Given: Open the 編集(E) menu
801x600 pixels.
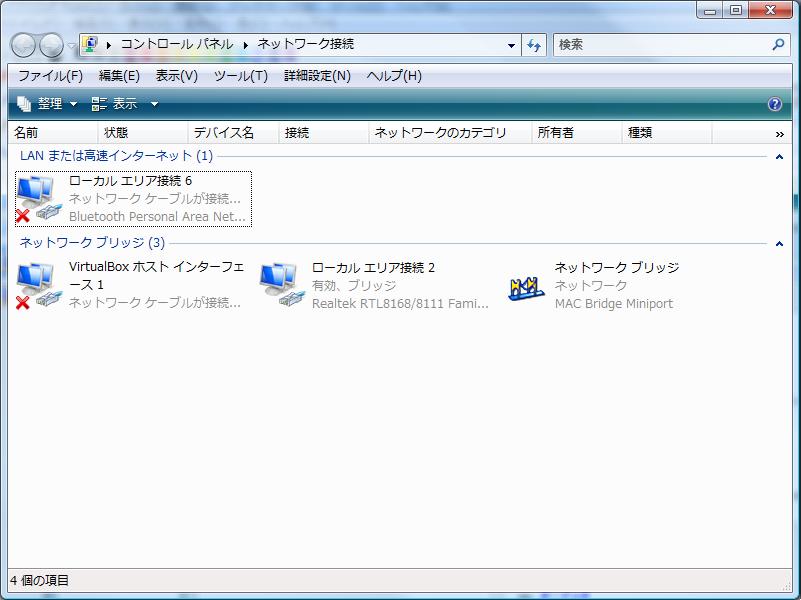Looking at the screenshot, I should (119, 76).
